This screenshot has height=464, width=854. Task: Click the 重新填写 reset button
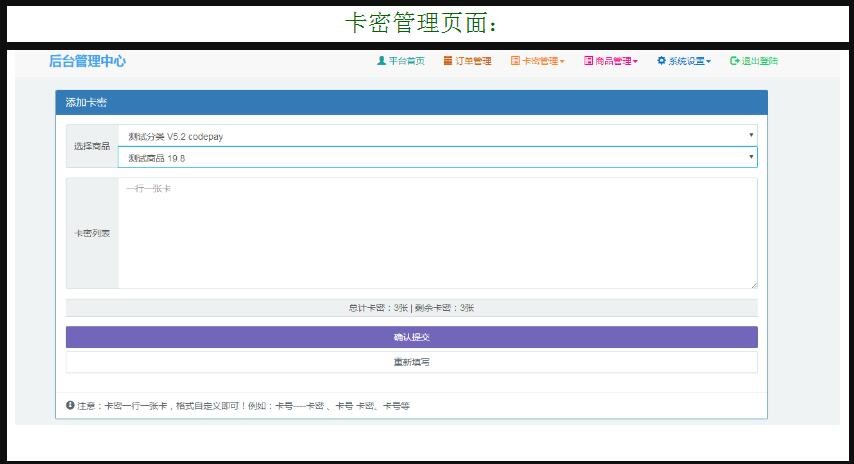click(x=412, y=362)
